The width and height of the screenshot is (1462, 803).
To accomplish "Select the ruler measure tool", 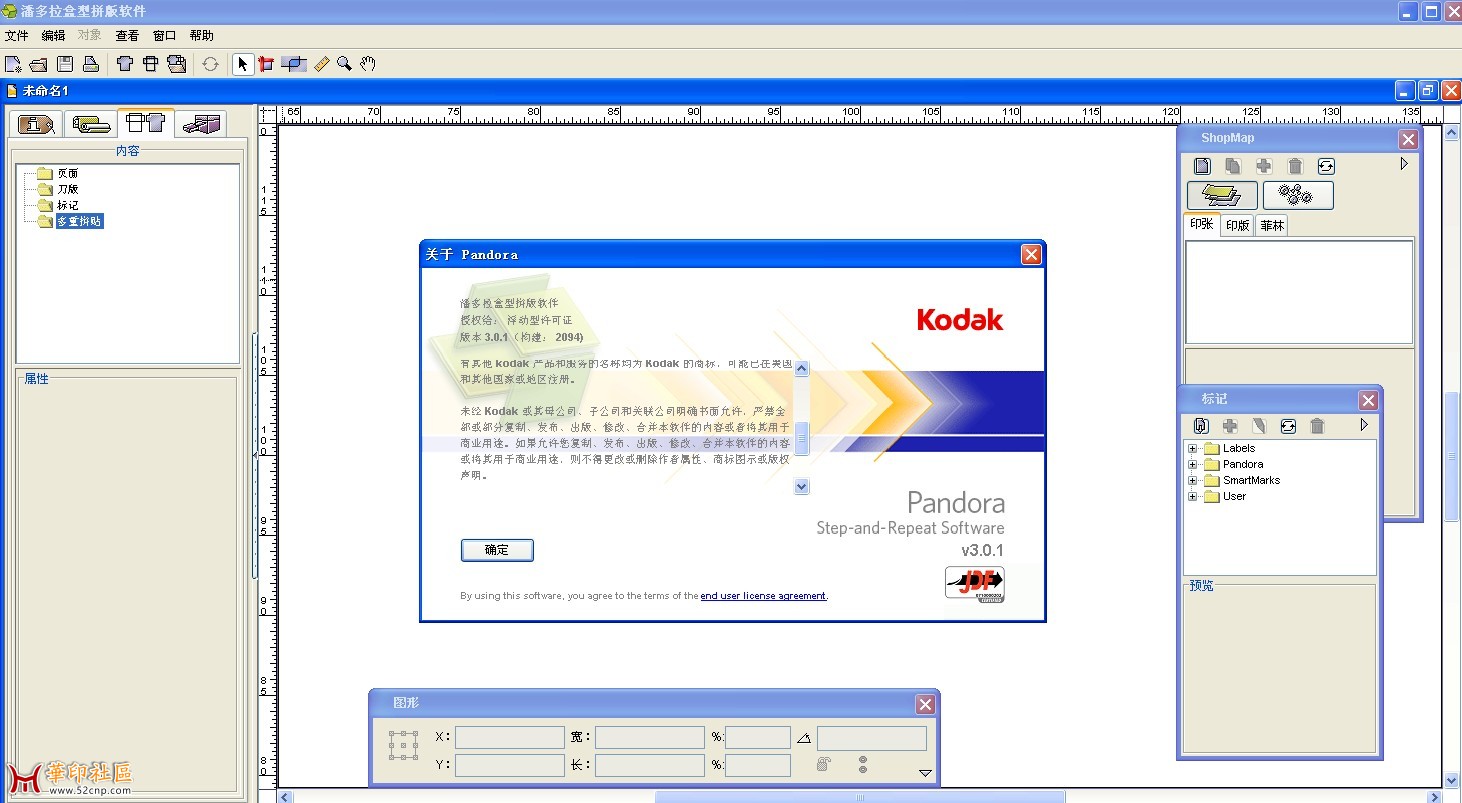I will tap(321, 64).
